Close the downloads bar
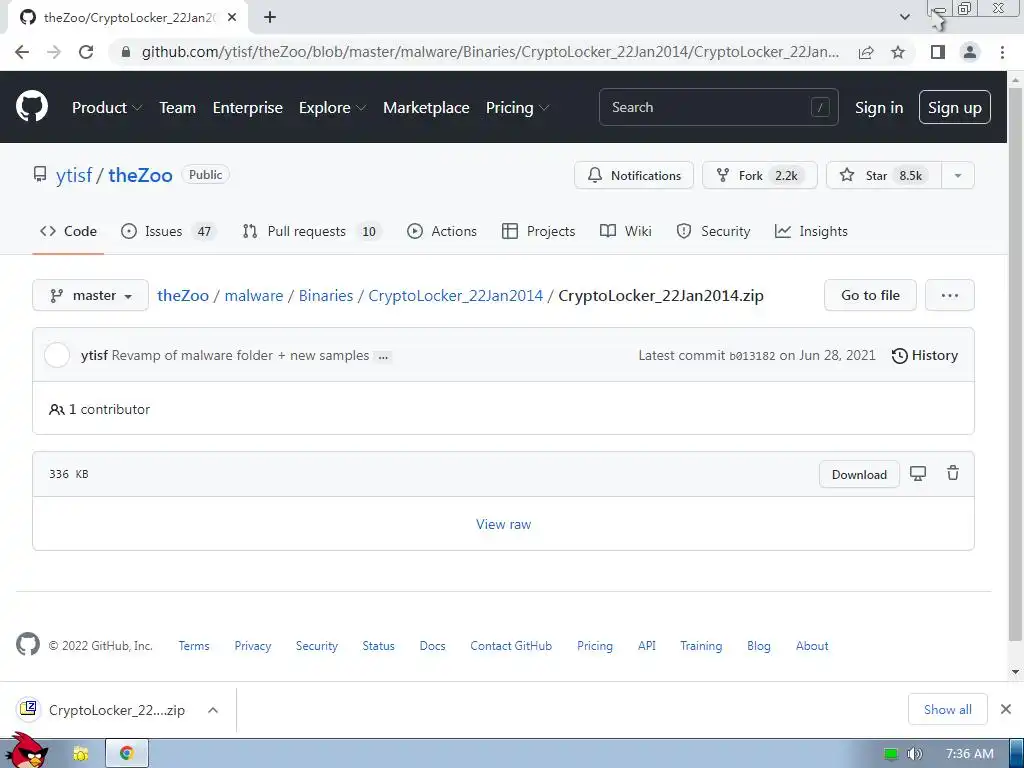 pos(1006,709)
